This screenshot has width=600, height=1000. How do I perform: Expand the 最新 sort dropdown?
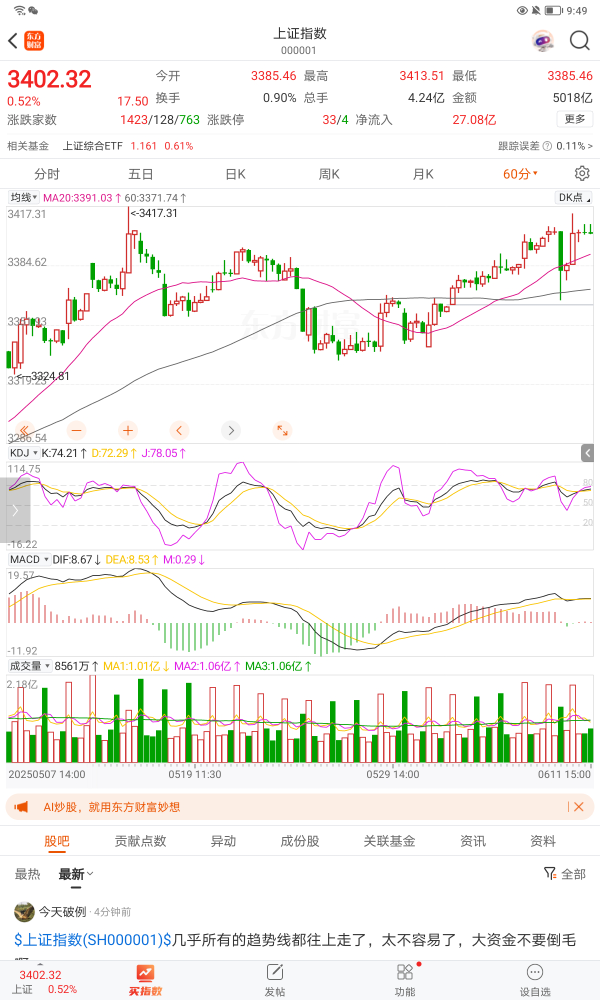tap(76, 874)
